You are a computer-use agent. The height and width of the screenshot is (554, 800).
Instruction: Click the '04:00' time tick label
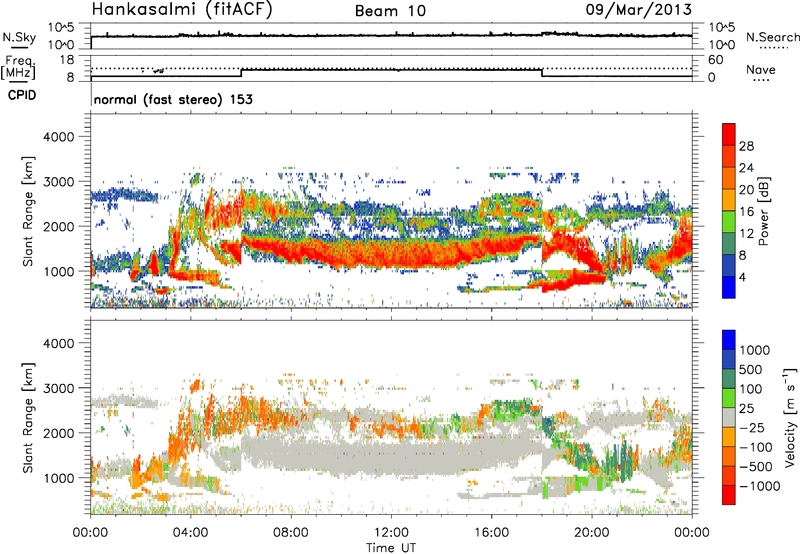pyautogui.click(x=190, y=533)
